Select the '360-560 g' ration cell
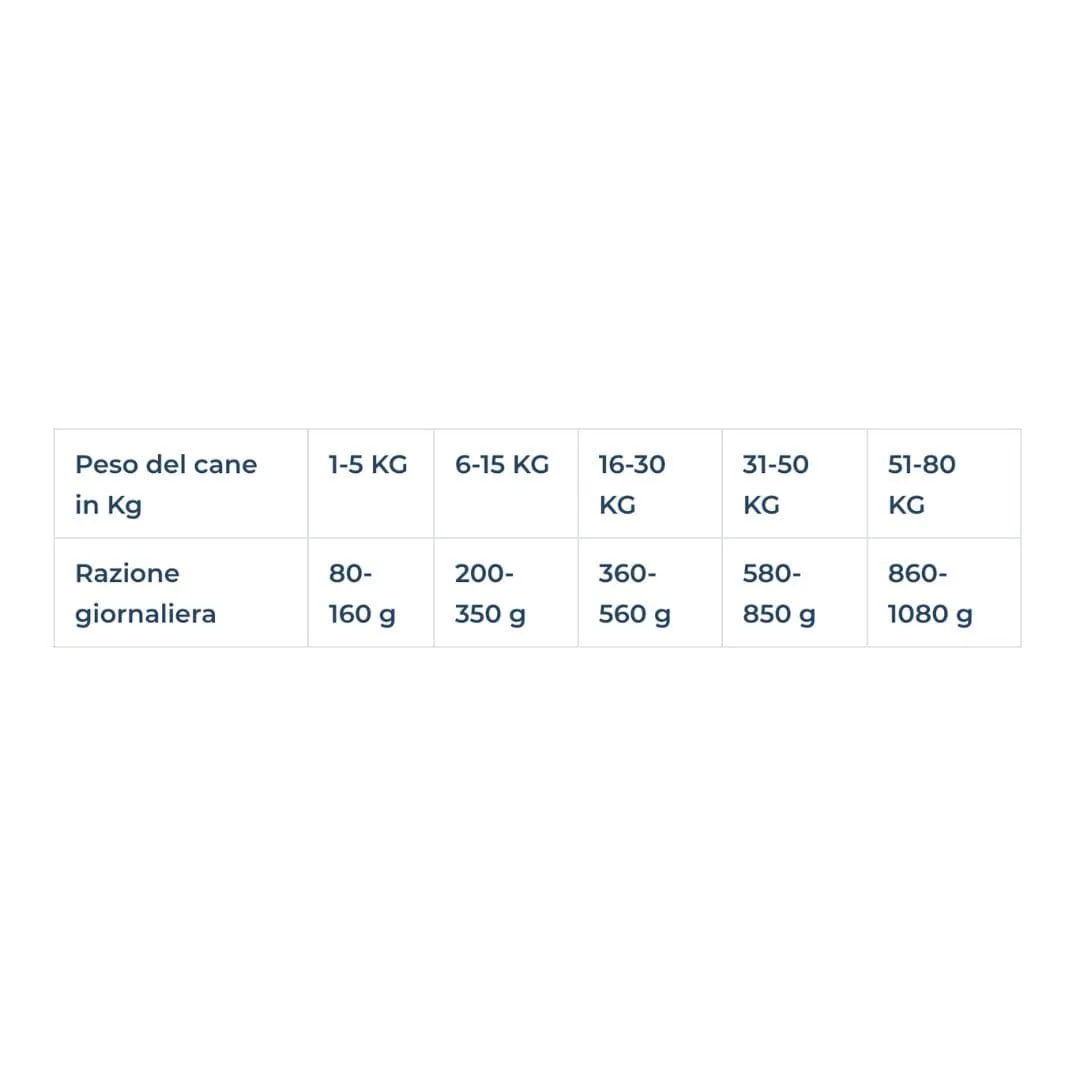Image resolution: width=1080 pixels, height=1080 pixels. coord(650,592)
